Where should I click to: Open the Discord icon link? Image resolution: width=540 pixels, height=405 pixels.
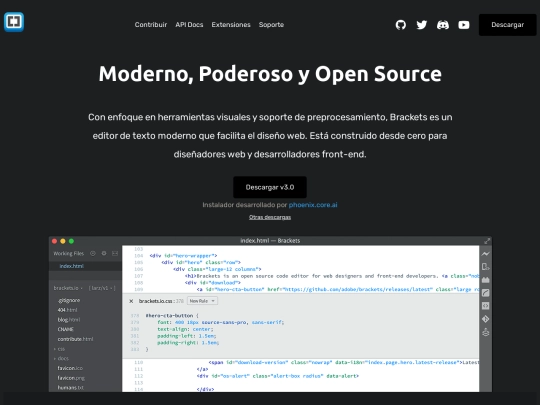click(x=443, y=25)
